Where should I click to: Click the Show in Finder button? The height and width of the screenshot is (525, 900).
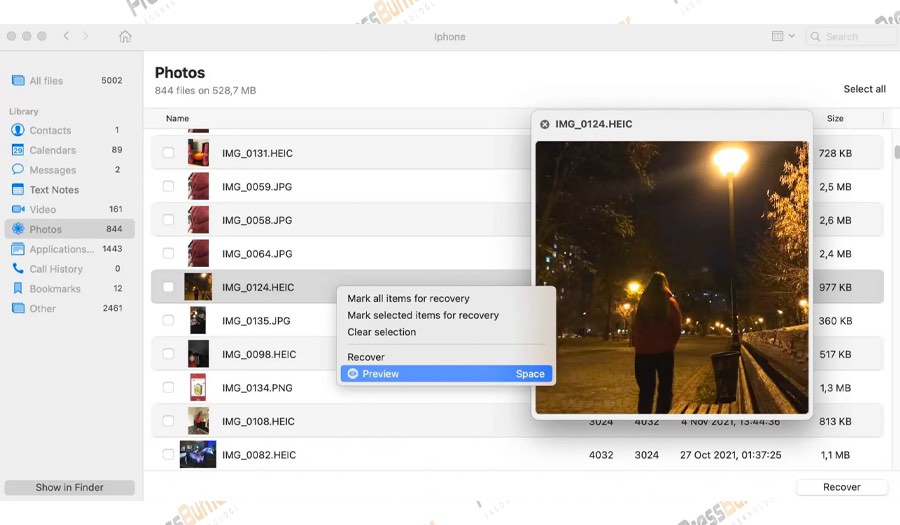click(x=69, y=488)
